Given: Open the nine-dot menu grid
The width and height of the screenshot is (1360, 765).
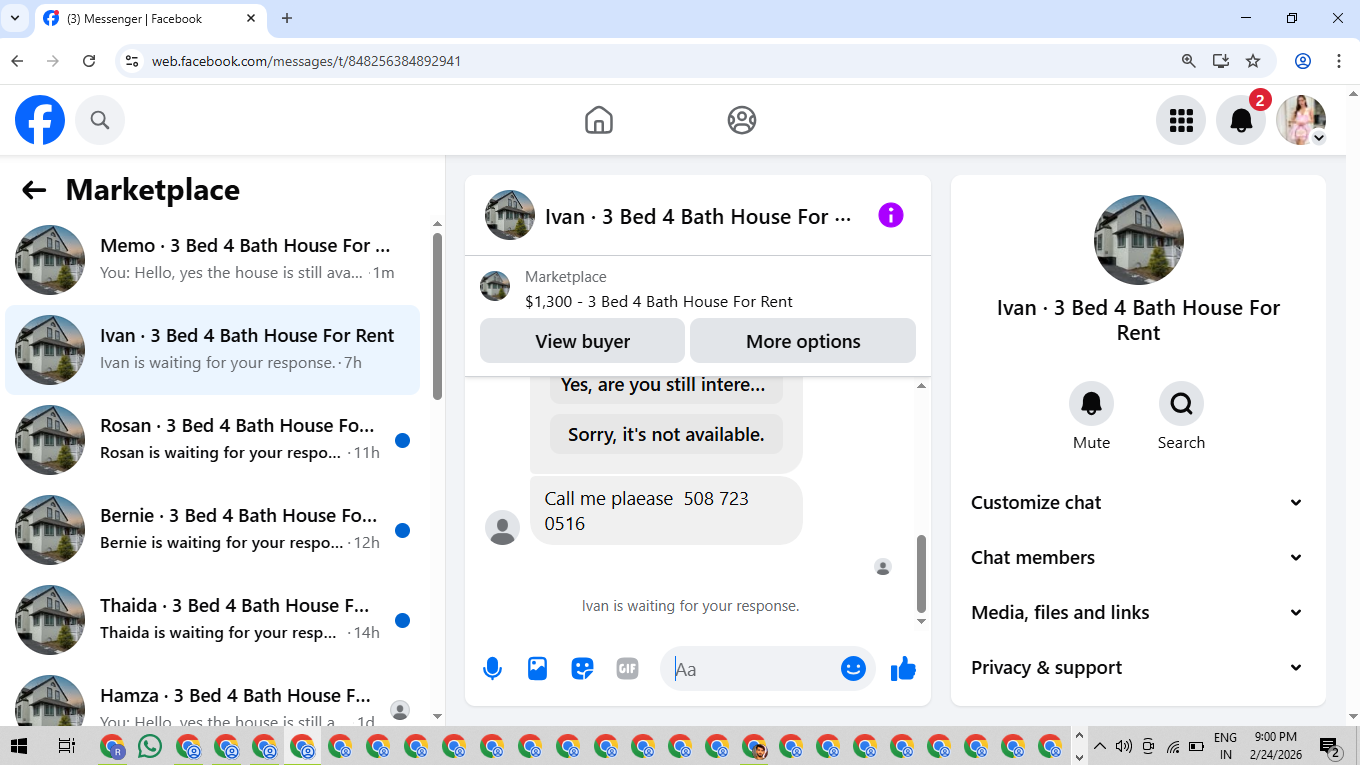Looking at the screenshot, I should [x=1181, y=120].
